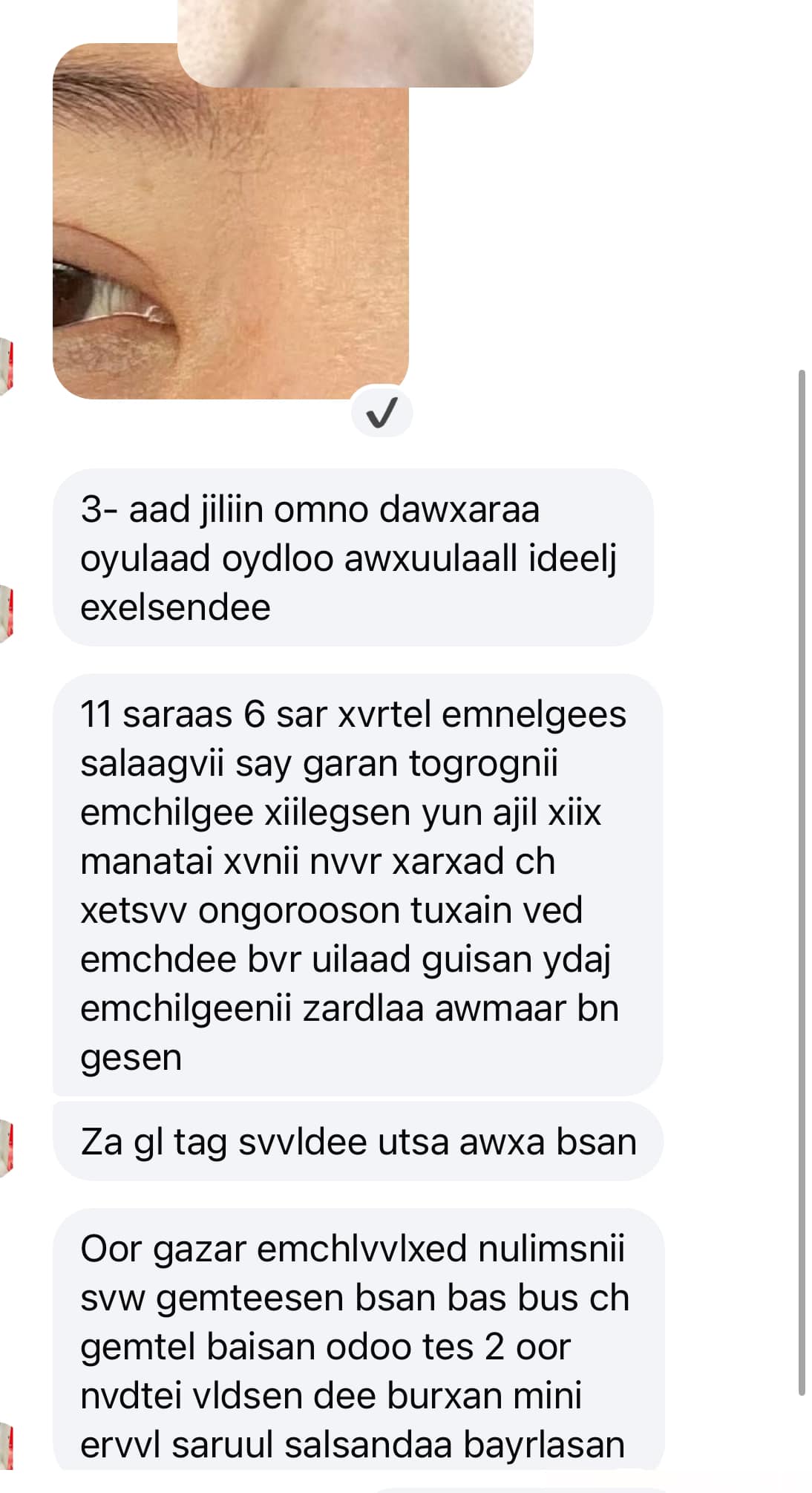
Task: Select the '3- aad jiliin omno' message bubble
Action: pos(353,558)
